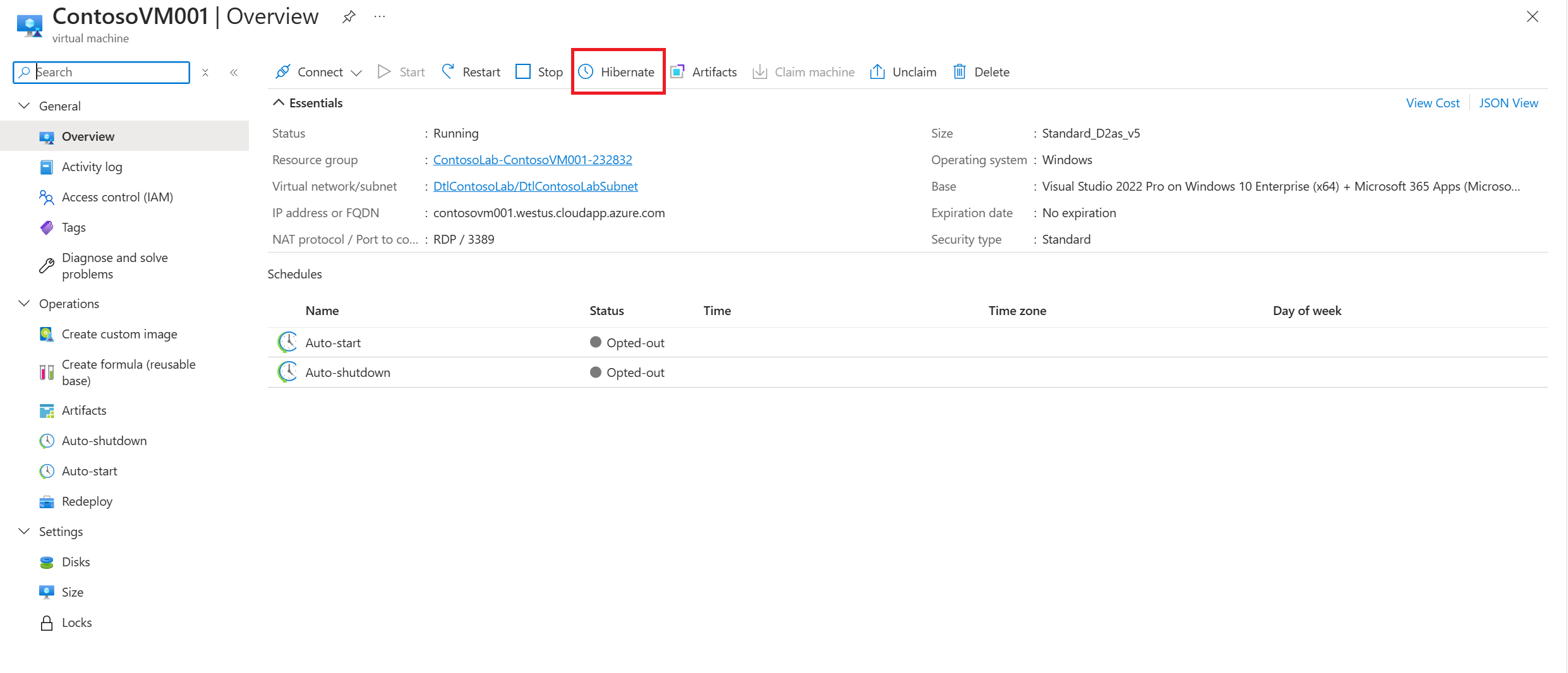This screenshot has width=1568, height=673.
Task: Open the JSON View link
Action: tap(1509, 103)
